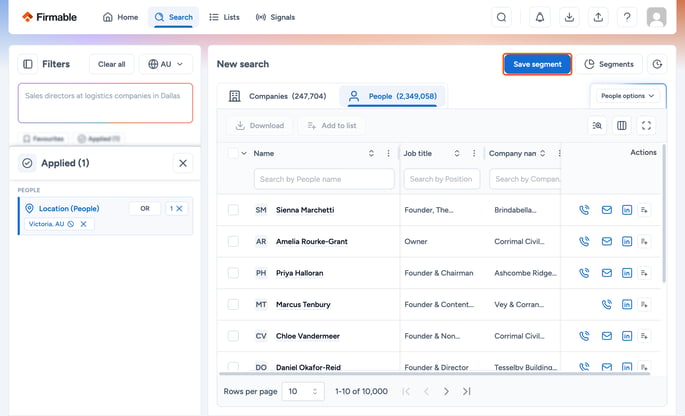Reveal phone for Sienna Marchetti
The image size is (685, 416).
pyautogui.click(x=584, y=210)
